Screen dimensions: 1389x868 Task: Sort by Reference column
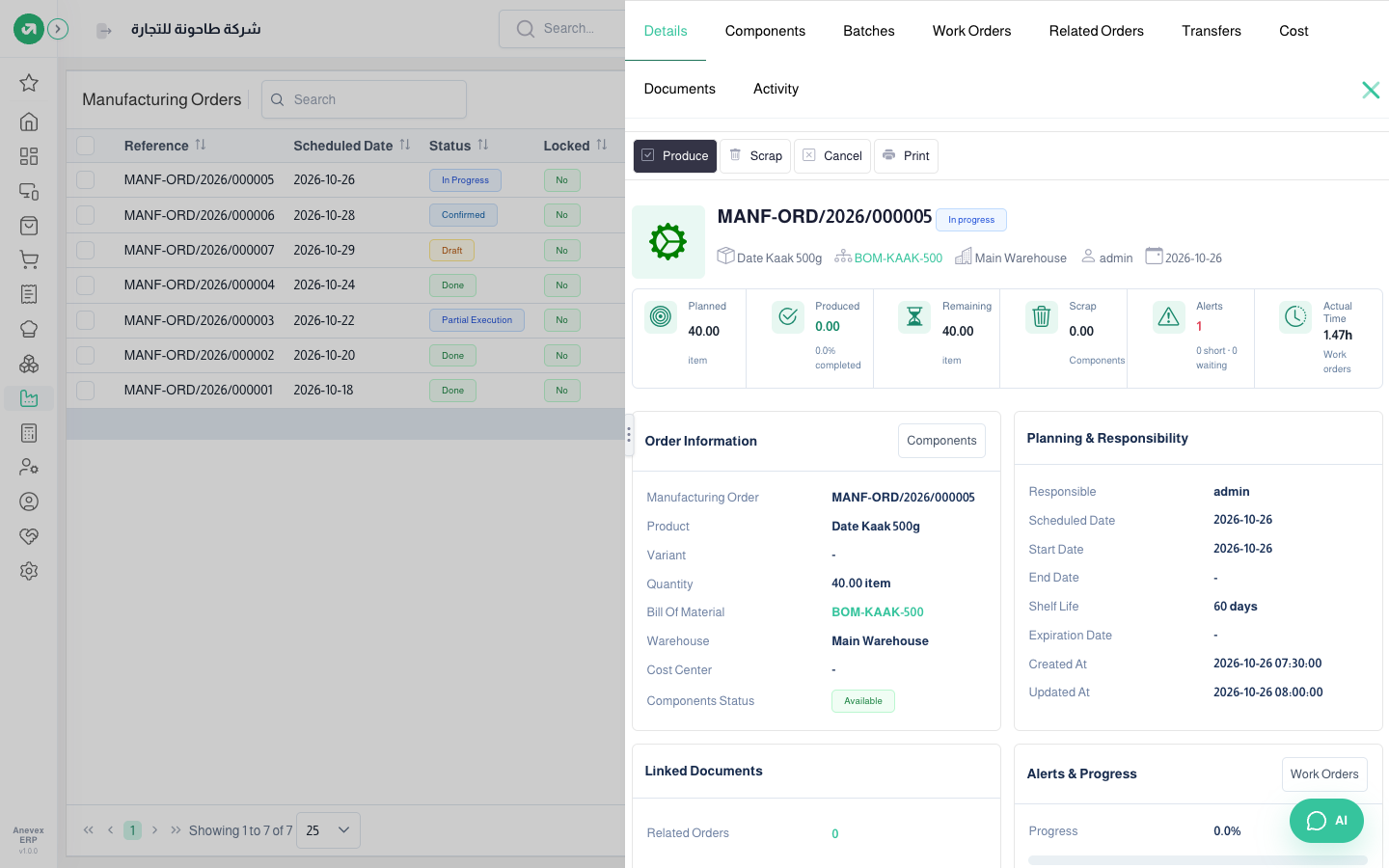pos(201,145)
